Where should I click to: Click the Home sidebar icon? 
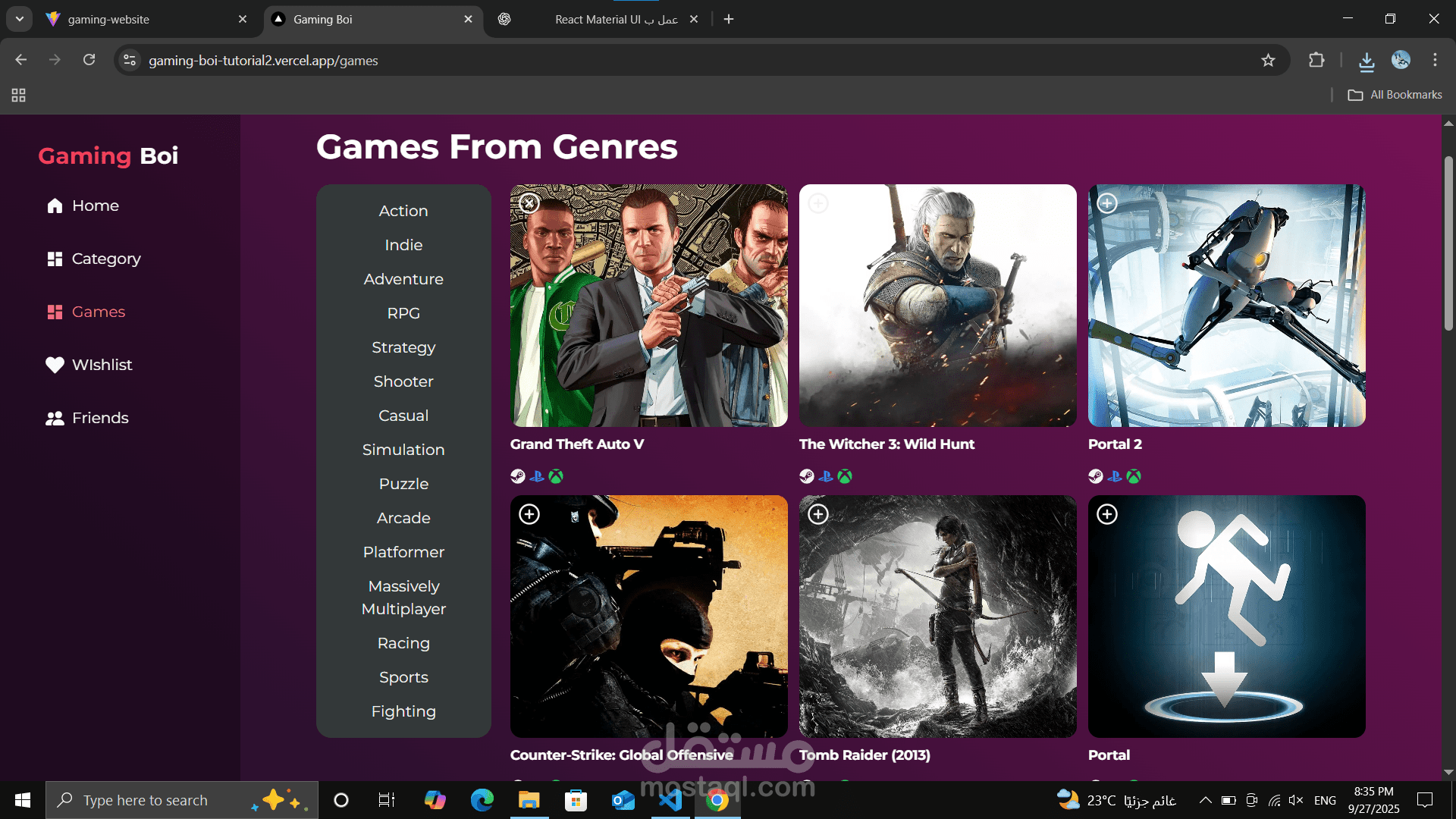click(55, 206)
